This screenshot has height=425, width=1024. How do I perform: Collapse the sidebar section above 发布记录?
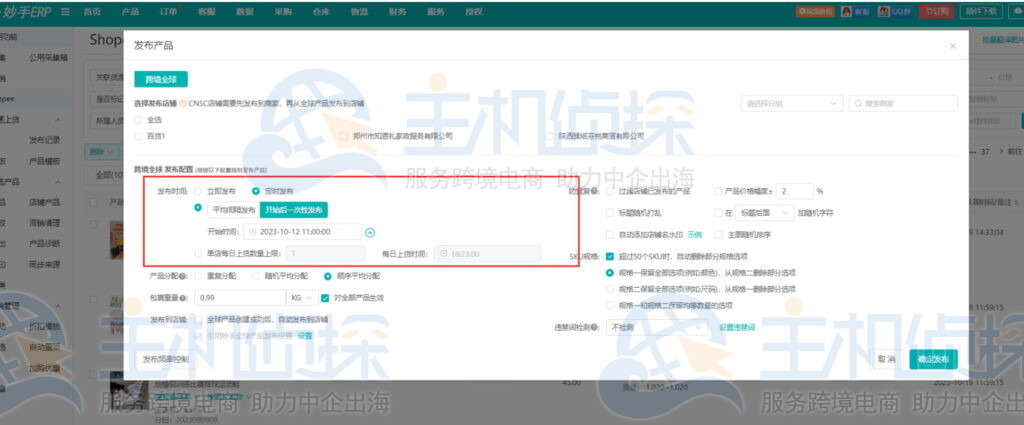click(57, 120)
